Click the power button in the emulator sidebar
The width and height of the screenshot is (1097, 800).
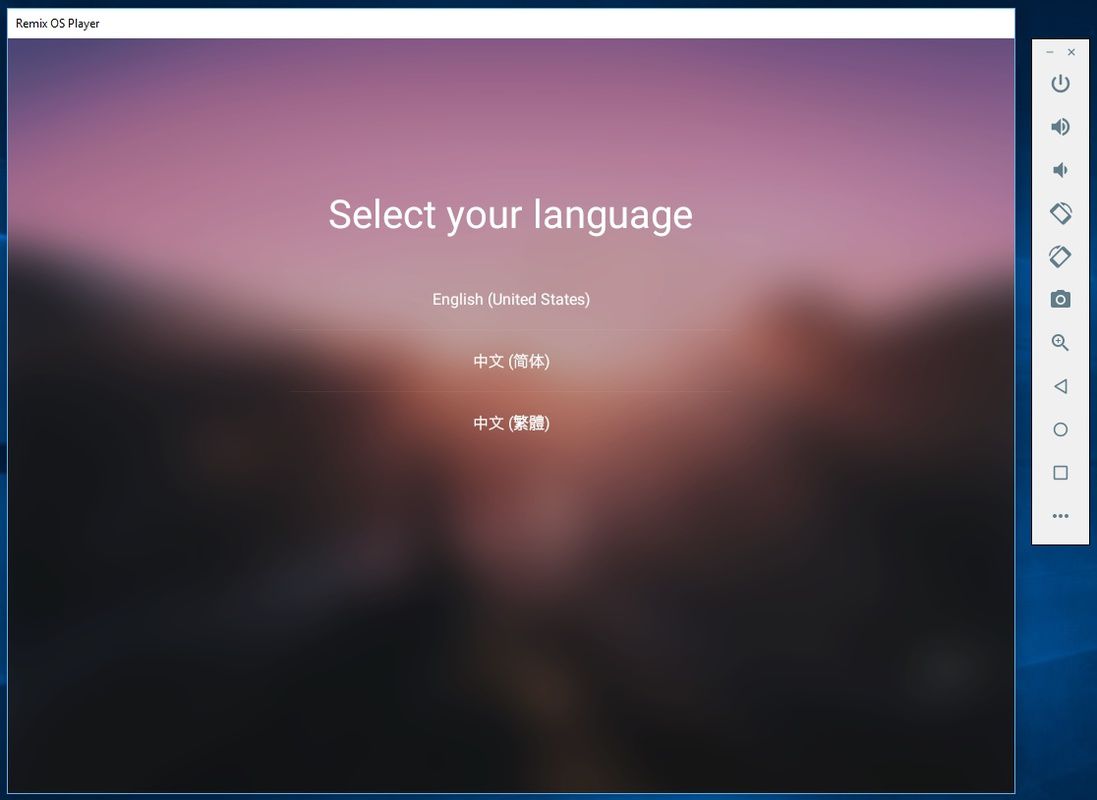[x=1060, y=83]
